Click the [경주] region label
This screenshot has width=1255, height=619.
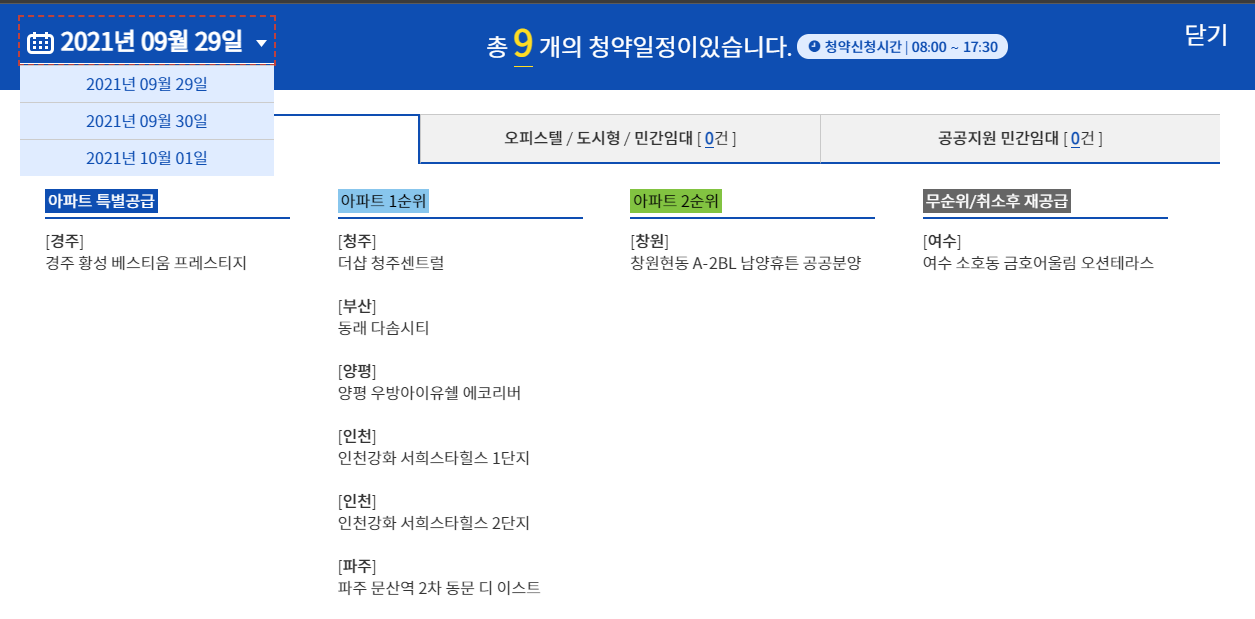[64, 241]
